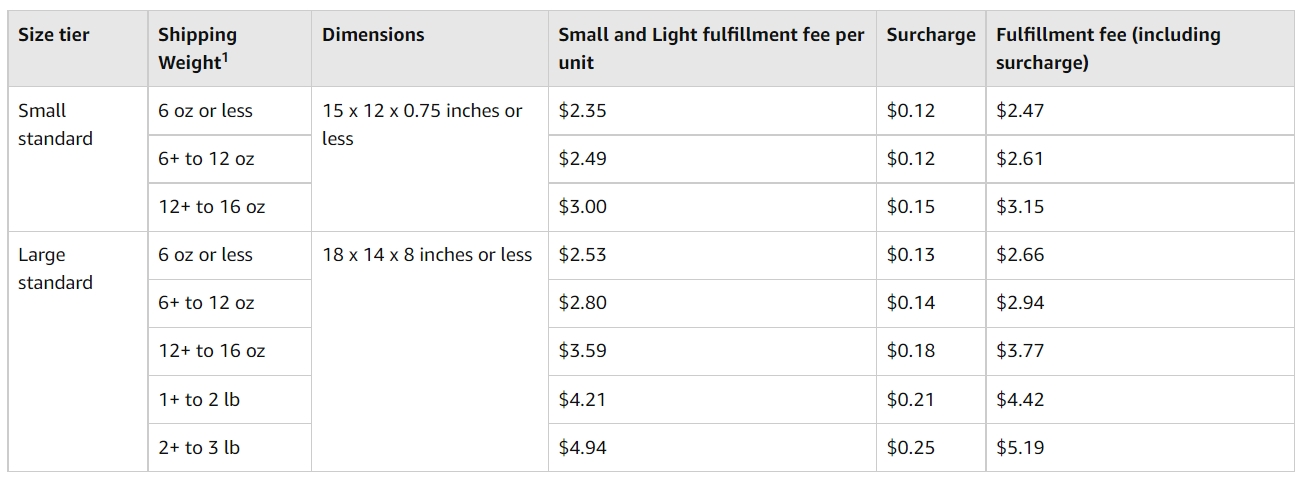Click the Dimensions column header
Viewport: 1305px width, 479px height.
pos(430,48)
